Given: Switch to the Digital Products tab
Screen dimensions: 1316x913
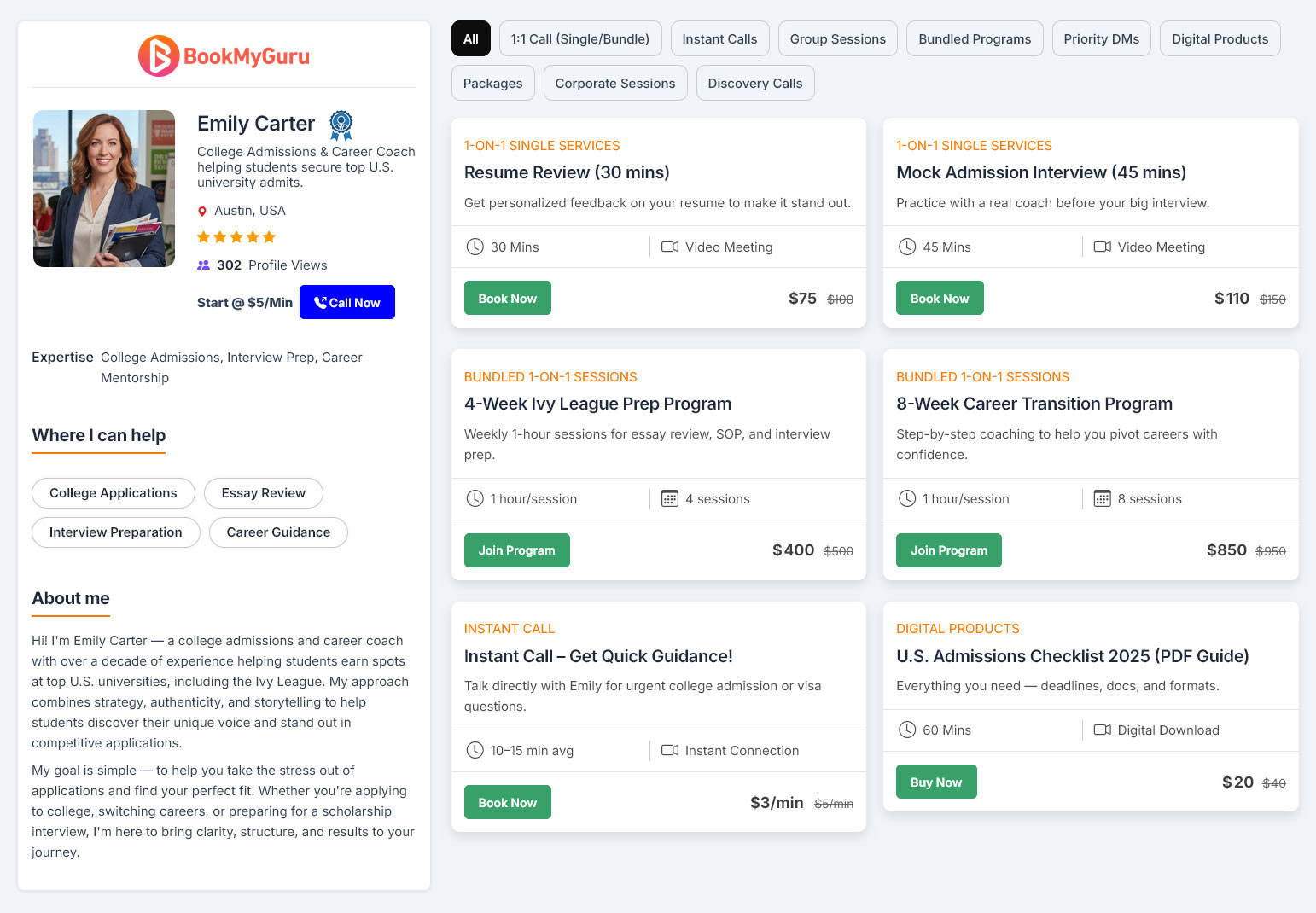Looking at the screenshot, I should tap(1220, 39).
